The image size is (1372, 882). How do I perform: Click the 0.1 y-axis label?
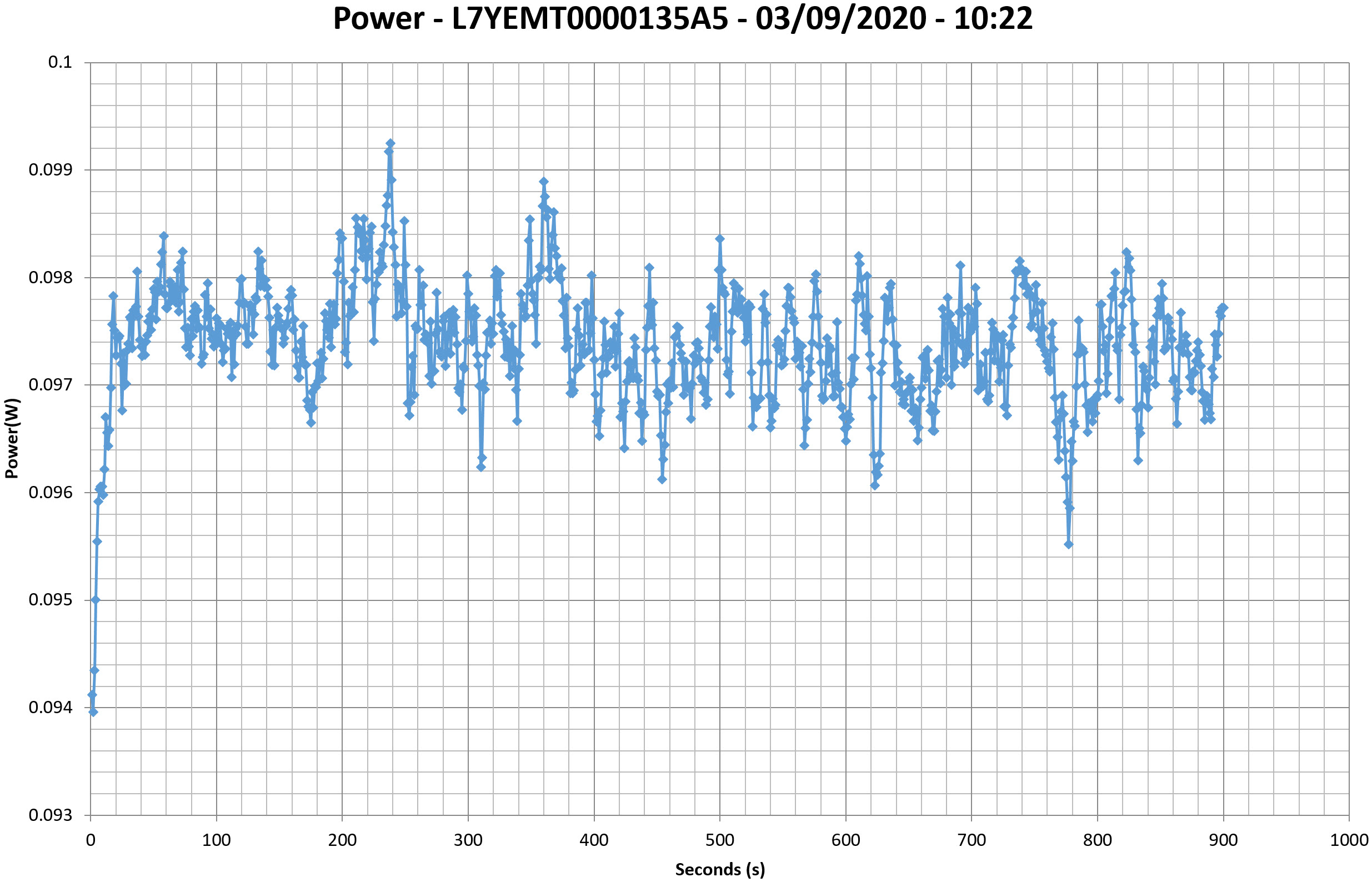(x=59, y=62)
